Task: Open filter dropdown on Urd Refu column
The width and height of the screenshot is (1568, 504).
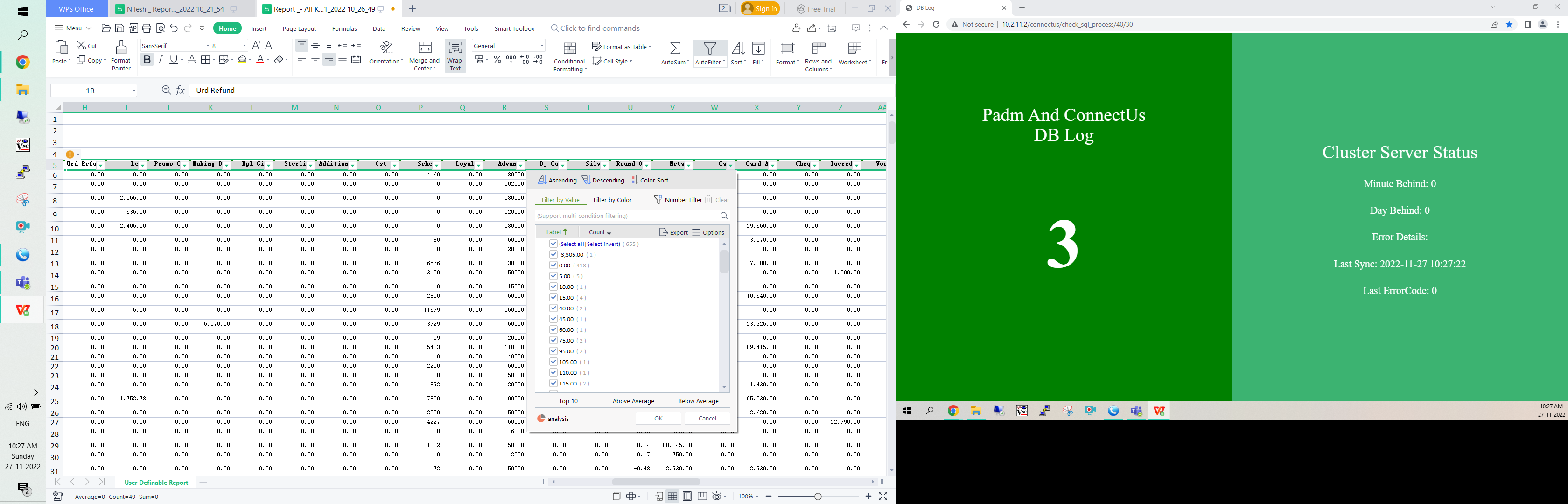Action: (101, 165)
